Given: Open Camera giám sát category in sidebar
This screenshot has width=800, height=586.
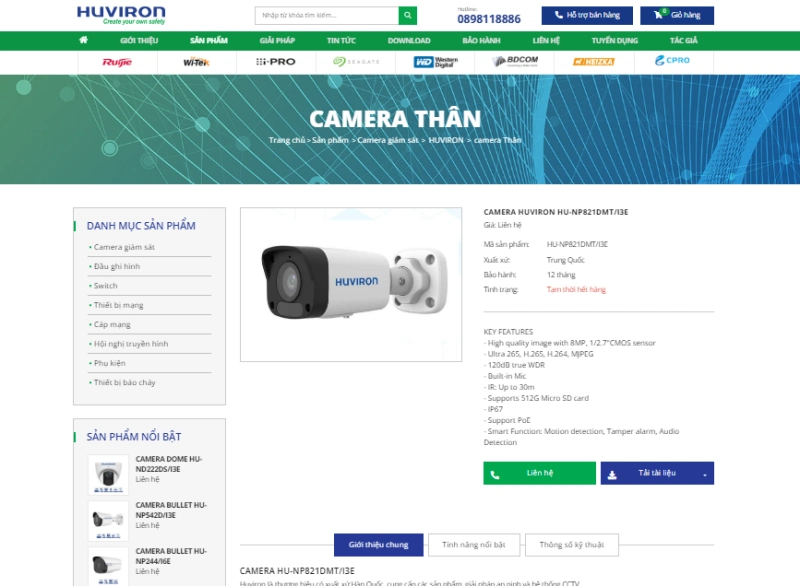Looking at the screenshot, I should [x=124, y=247].
